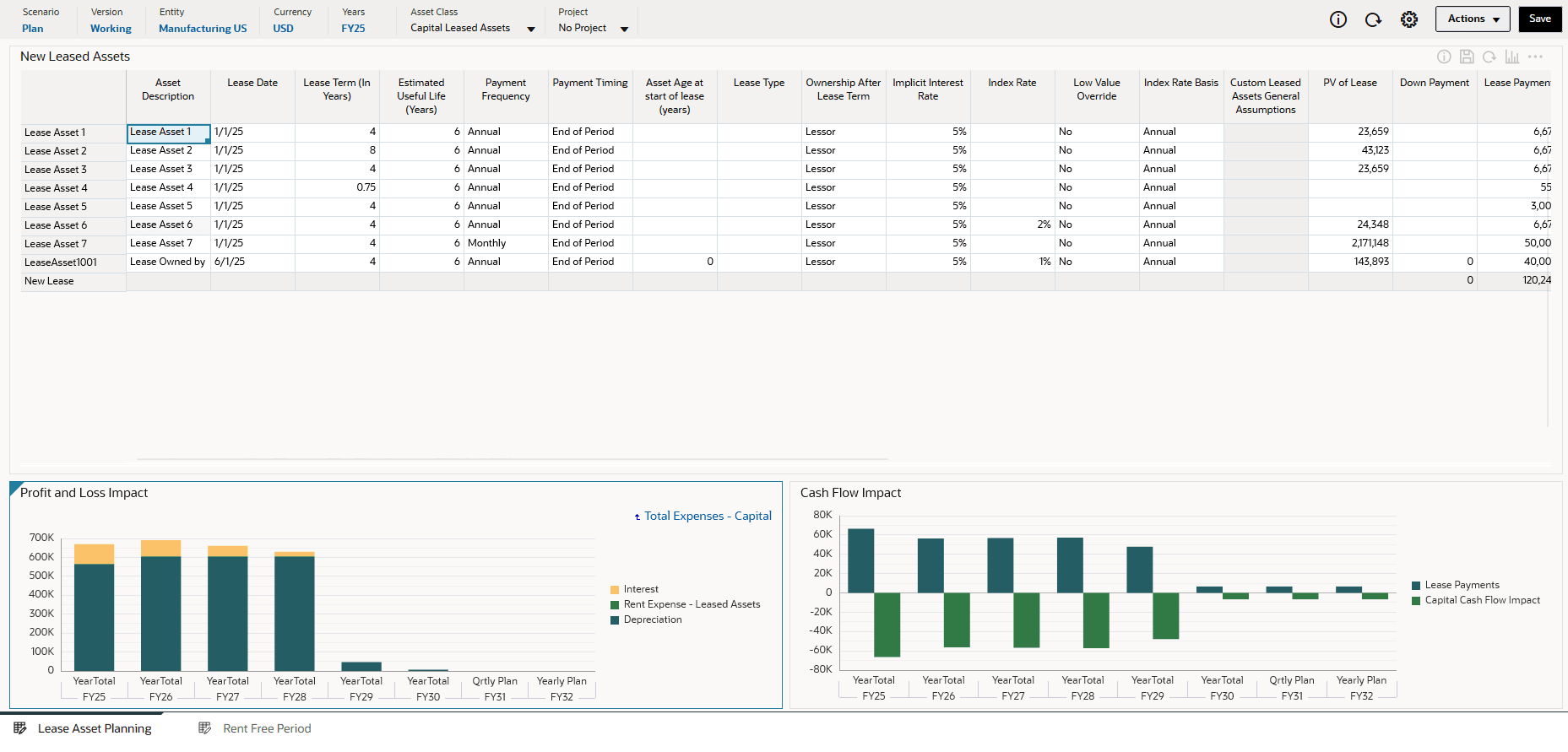Click the grid panel bar chart icon
The height and width of the screenshot is (752, 1568).
(1512, 57)
